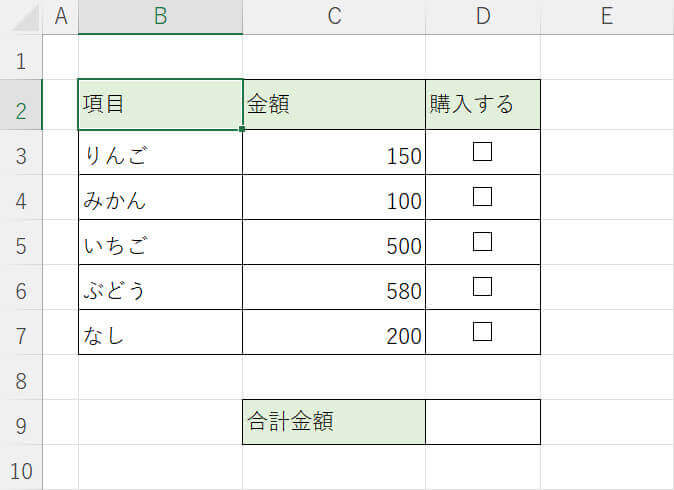Check the なし purchase checkbox
The height and width of the screenshot is (490, 674).
coord(483,332)
